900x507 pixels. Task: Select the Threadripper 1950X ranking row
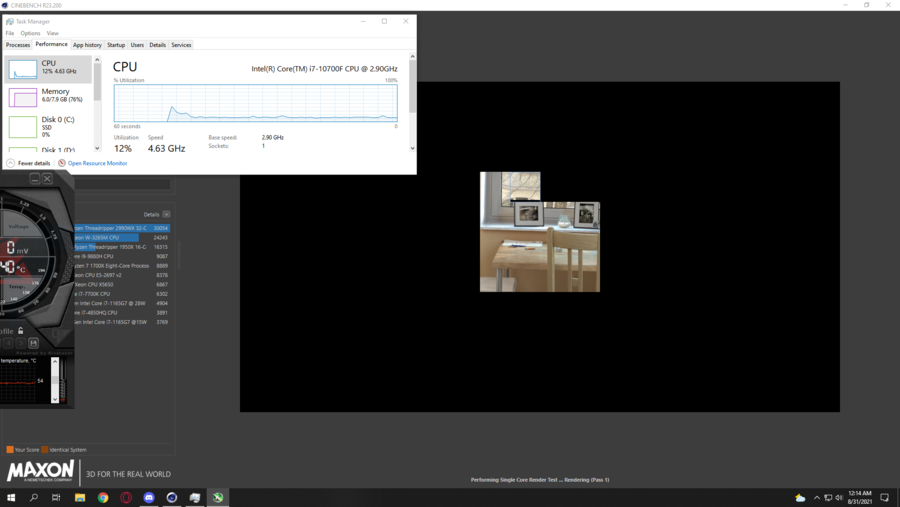[122, 247]
